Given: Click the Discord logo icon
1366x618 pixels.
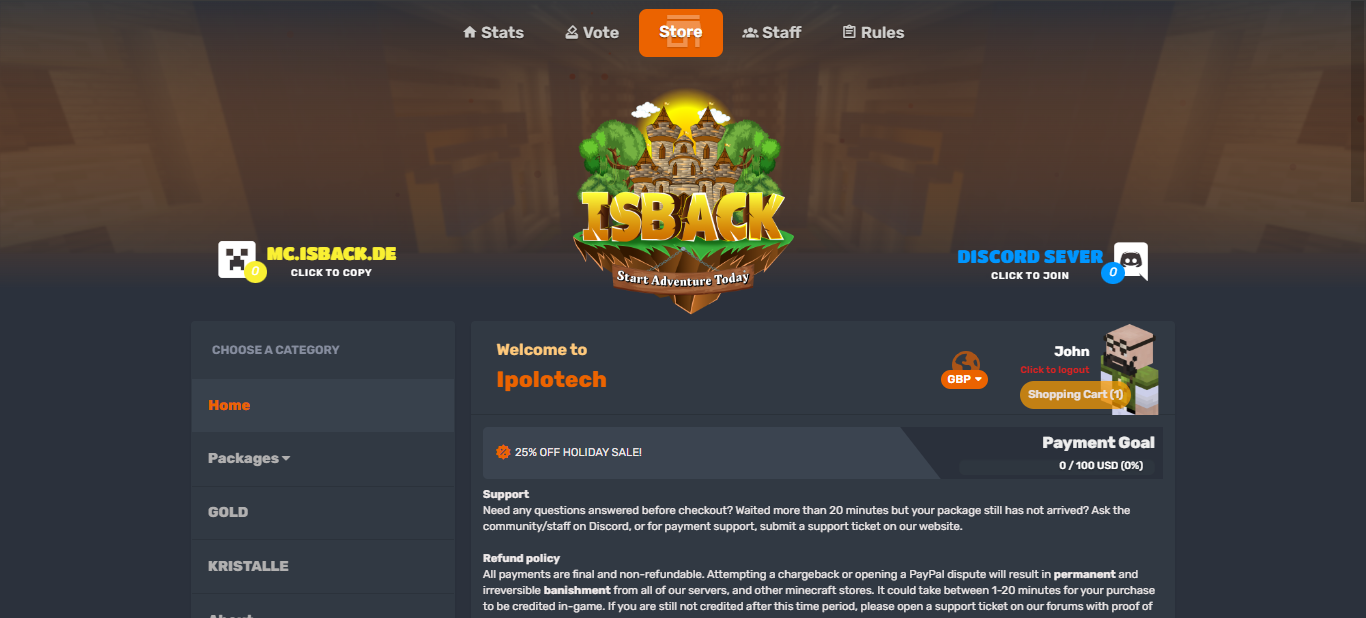Looking at the screenshot, I should pos(1131,260).
